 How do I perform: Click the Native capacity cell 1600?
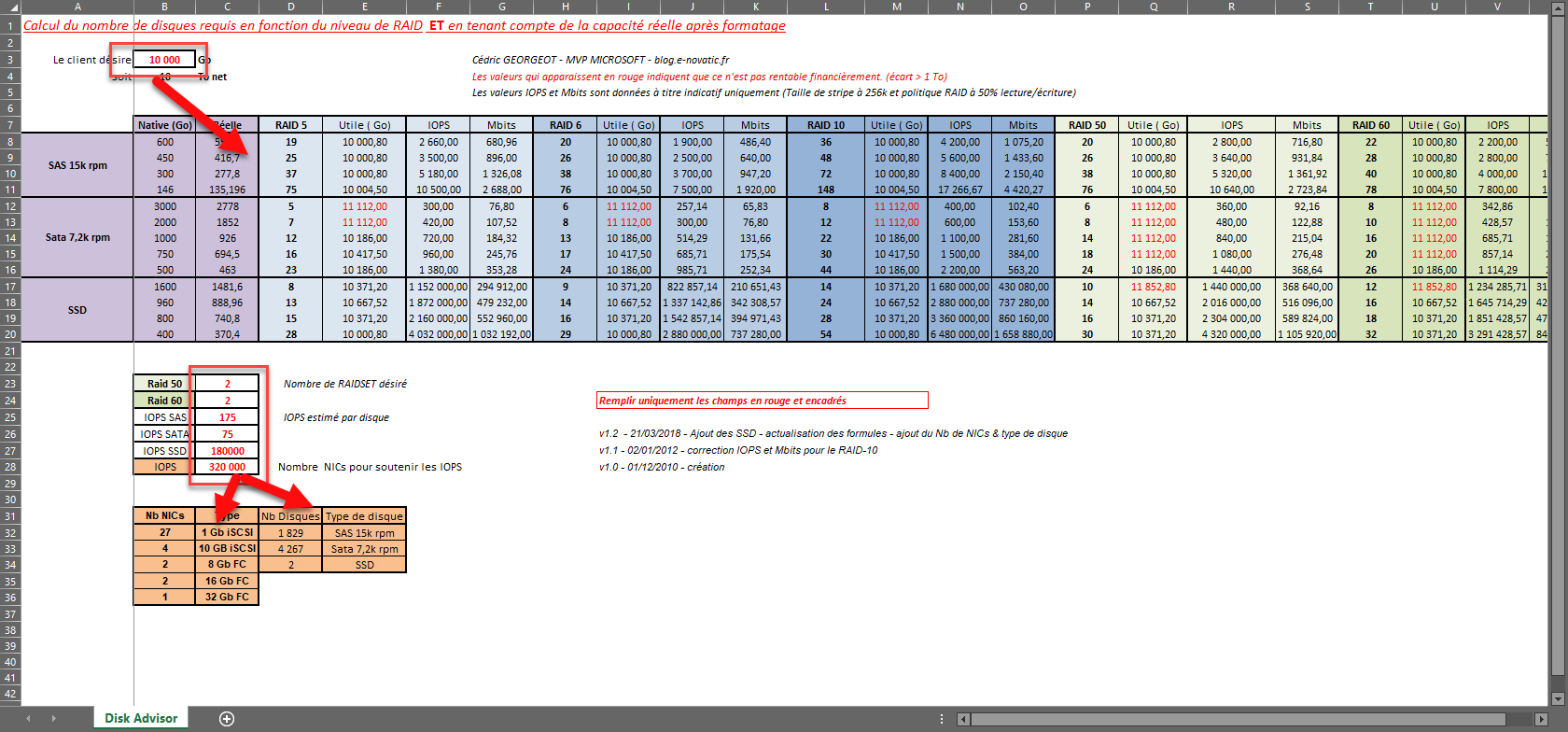pyautogui.click(x=165, y=287)
